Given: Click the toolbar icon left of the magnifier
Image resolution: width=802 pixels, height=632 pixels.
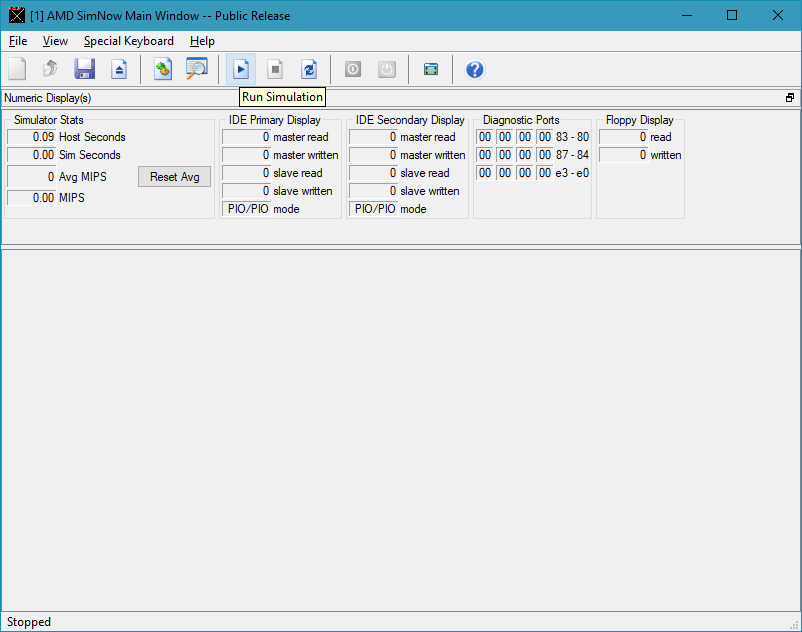Looking at the screenshot, I should (x=163, y=69).
